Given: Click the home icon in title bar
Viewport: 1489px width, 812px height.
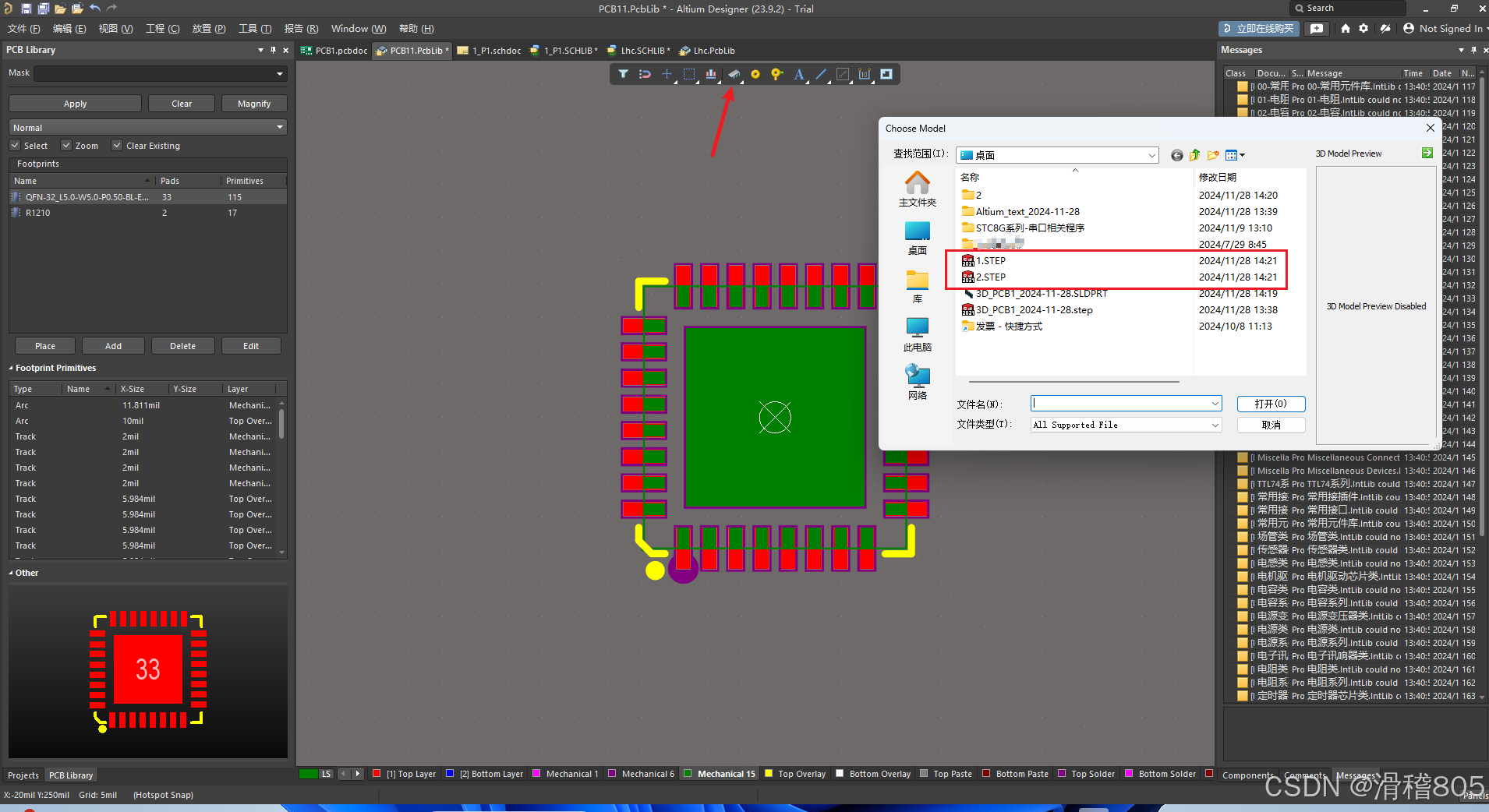Looking at the screenshot, I should [1346, 28].
